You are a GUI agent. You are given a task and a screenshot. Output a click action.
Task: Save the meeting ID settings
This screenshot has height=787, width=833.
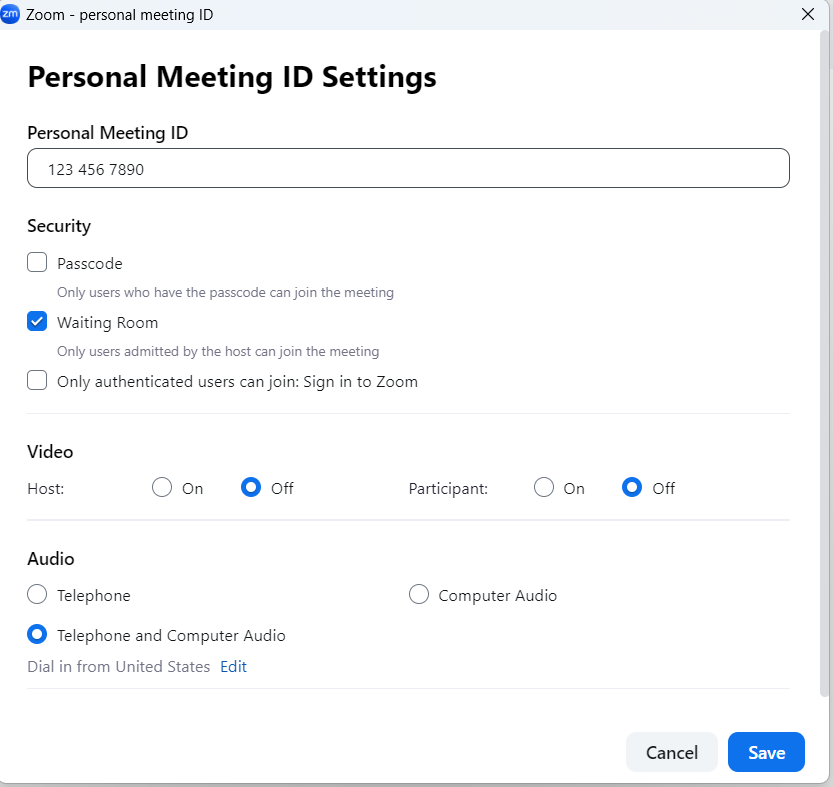766,752
